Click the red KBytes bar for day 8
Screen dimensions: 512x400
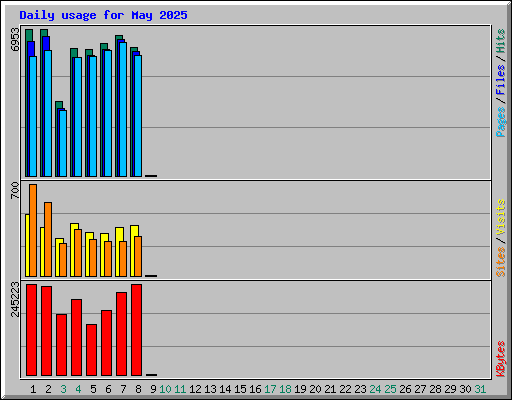click(x=136, y=330)
